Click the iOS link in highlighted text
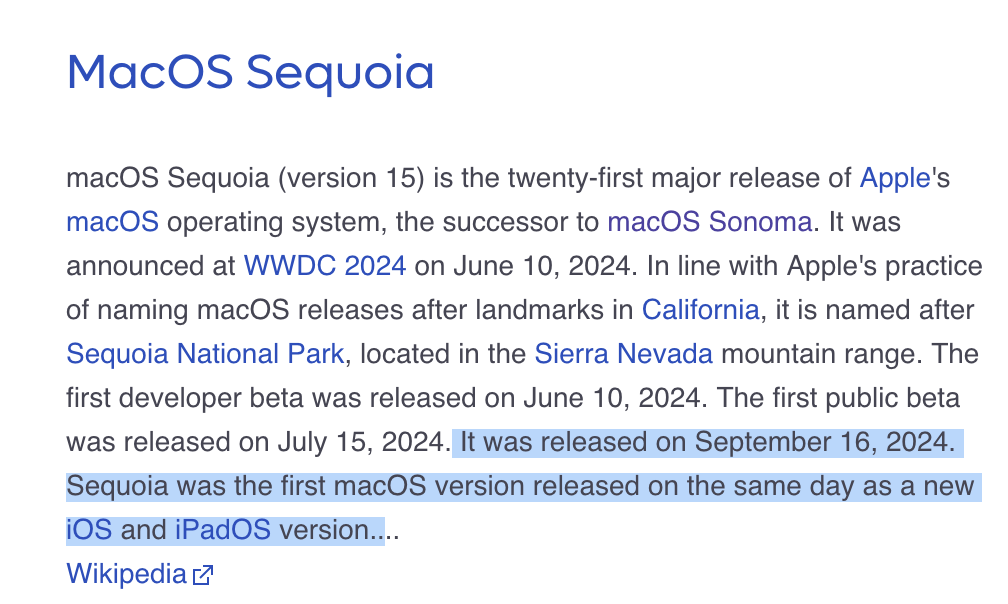 pyautogui.click(x=89, y=530)
